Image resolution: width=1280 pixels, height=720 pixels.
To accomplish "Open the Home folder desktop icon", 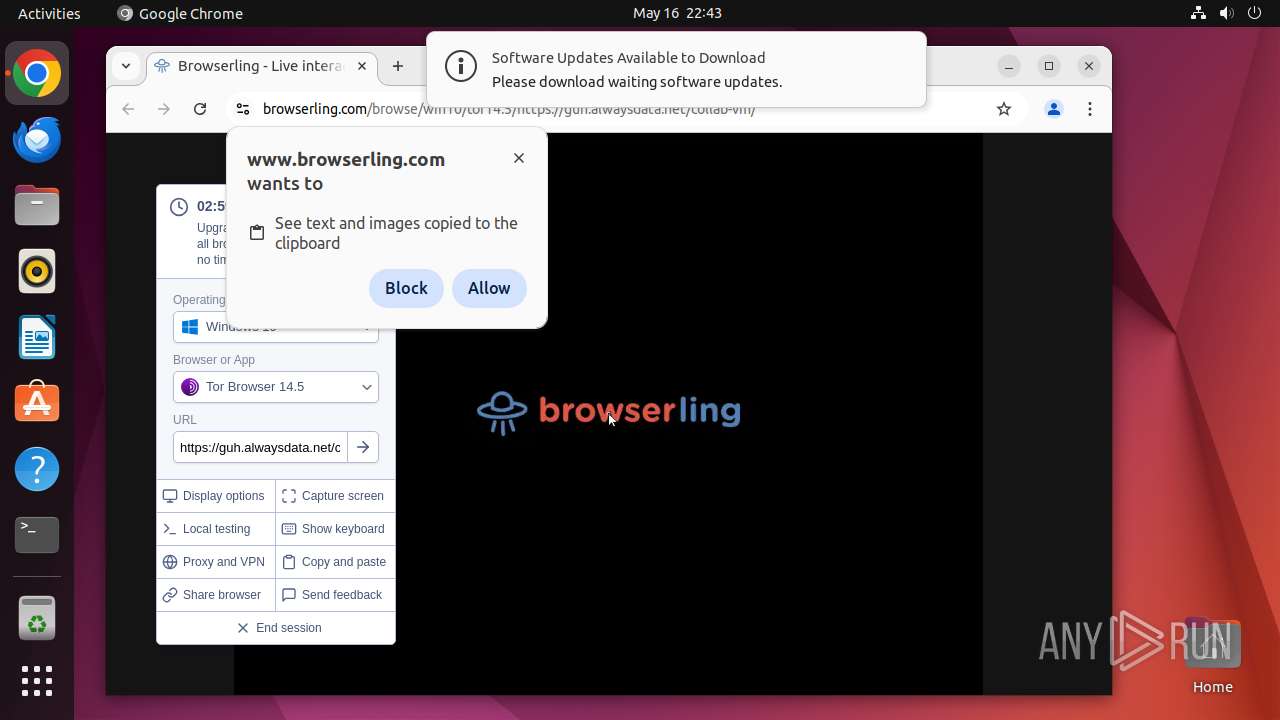I will [1212, 656].
